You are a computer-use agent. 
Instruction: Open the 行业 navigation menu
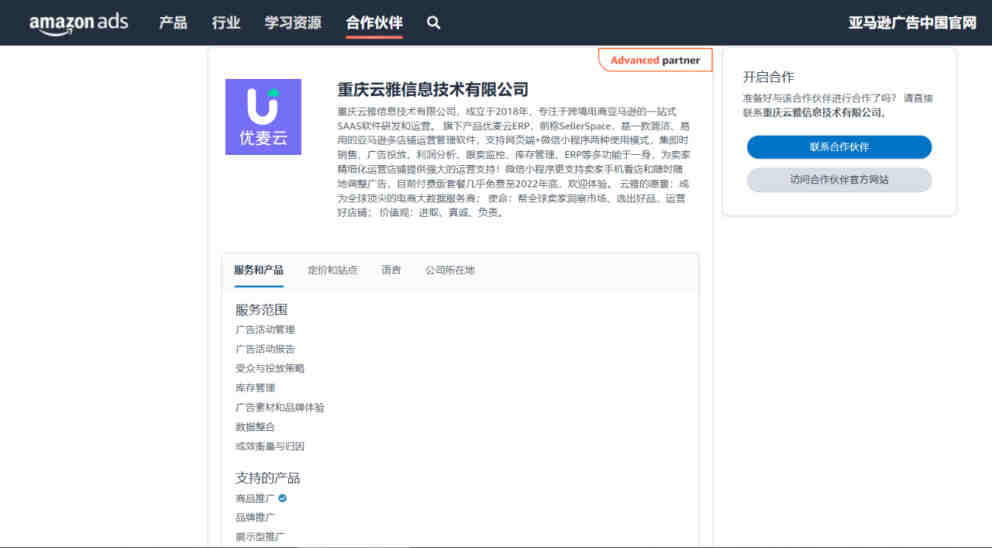pos(226,23)
